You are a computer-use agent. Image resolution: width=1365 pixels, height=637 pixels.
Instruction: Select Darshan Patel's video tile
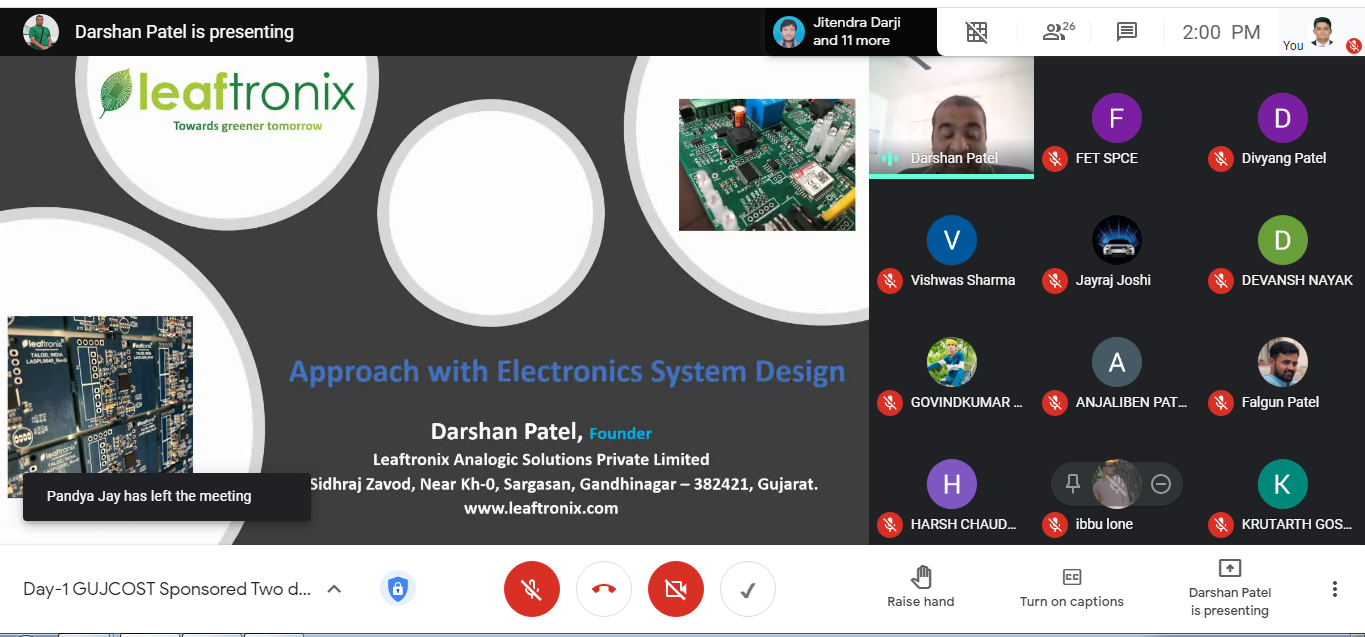click(951, 117)
